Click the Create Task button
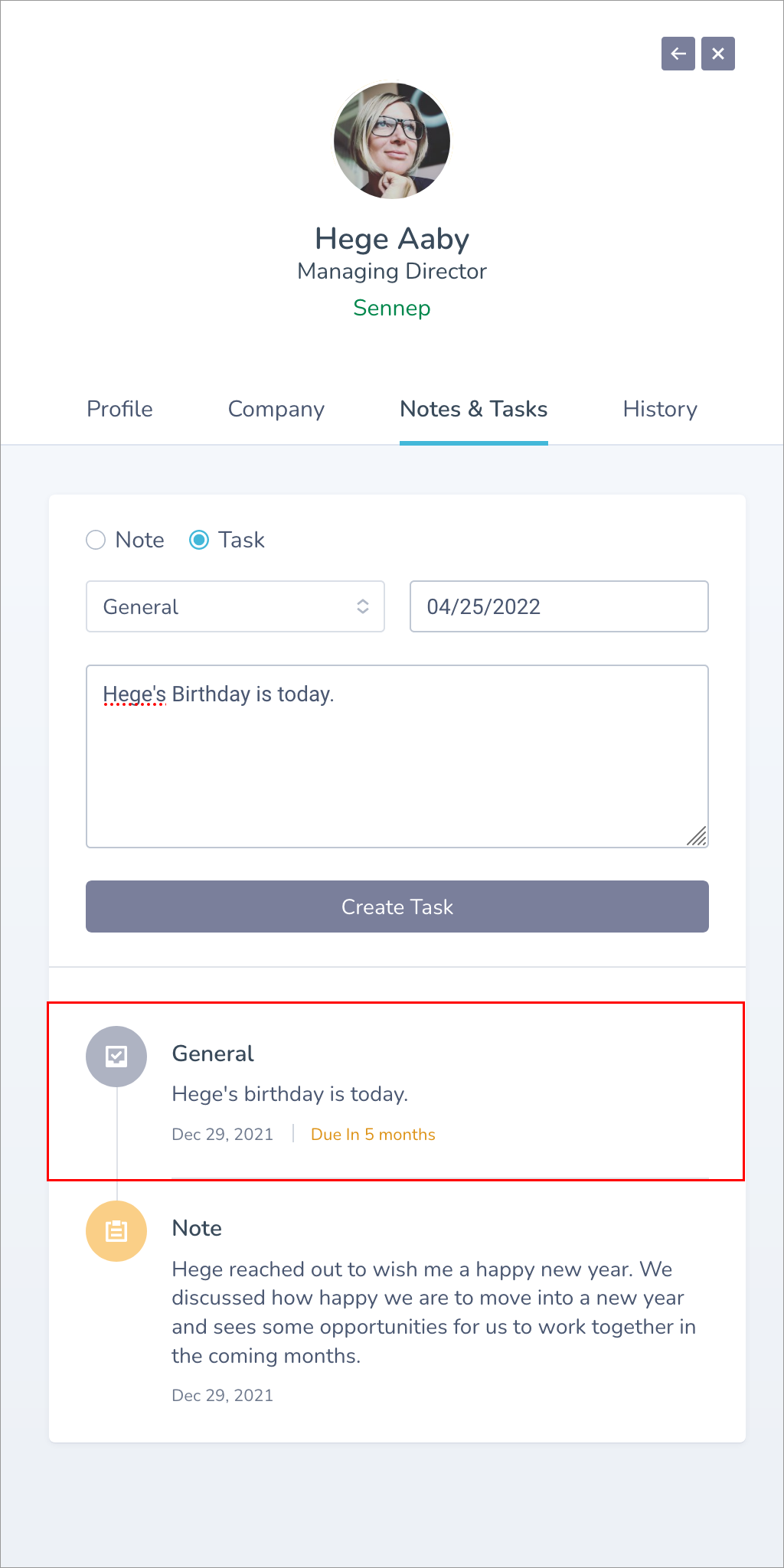 coord(397,906)
